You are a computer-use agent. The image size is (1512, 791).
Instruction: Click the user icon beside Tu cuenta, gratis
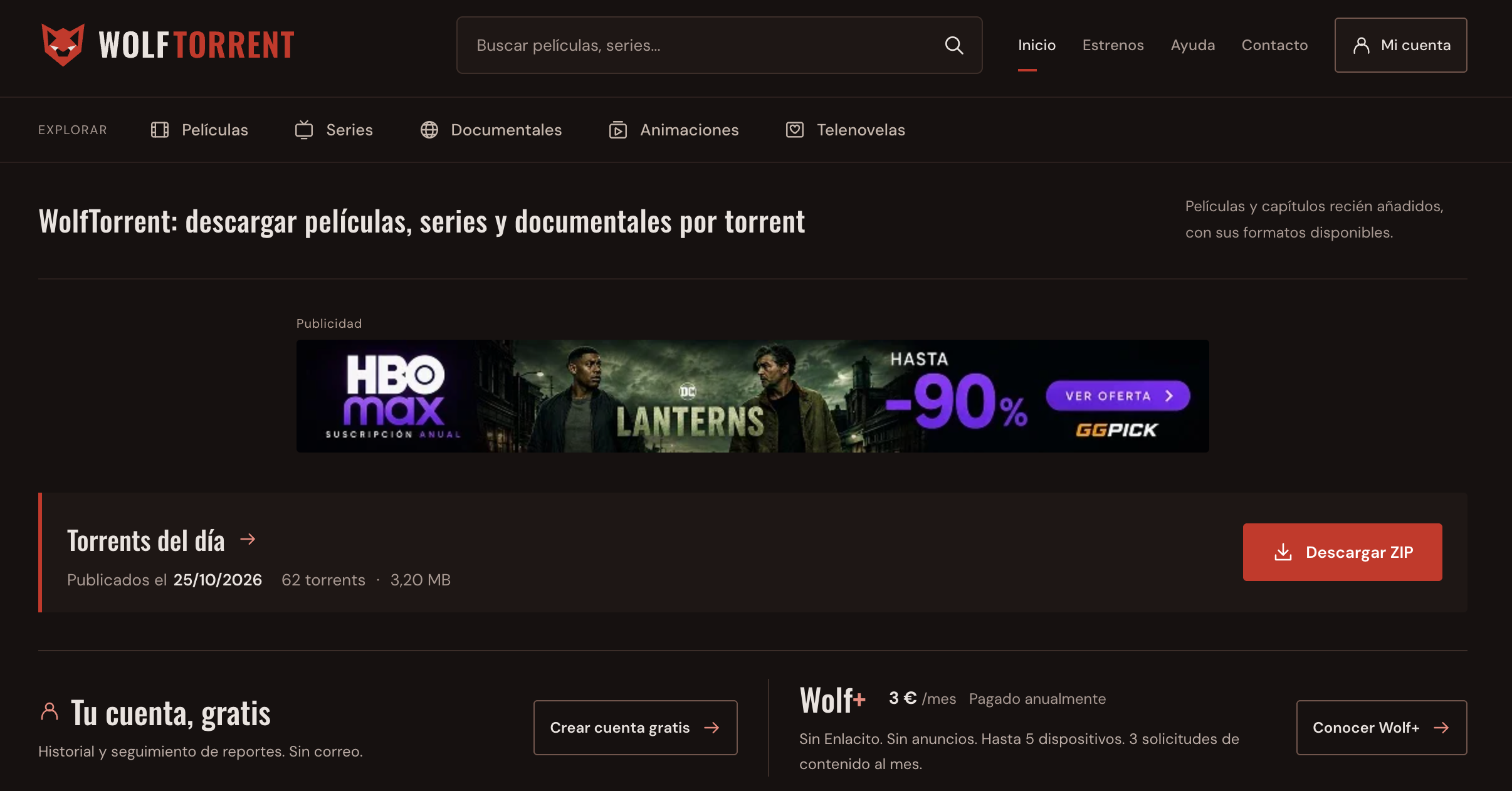[50, 712]
